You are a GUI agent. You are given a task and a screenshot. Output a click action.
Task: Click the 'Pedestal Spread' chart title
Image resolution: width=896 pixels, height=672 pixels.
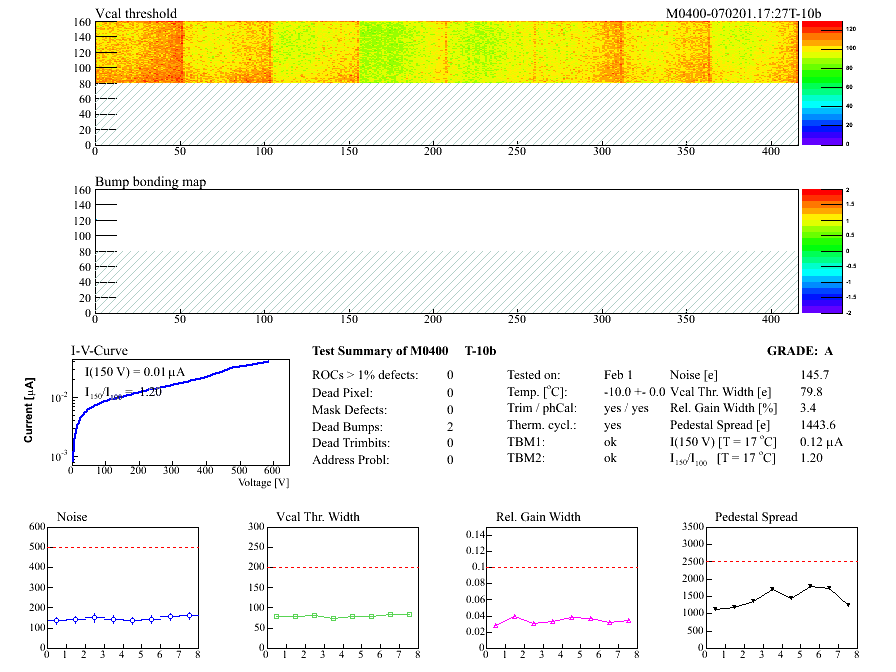point(756,517)
